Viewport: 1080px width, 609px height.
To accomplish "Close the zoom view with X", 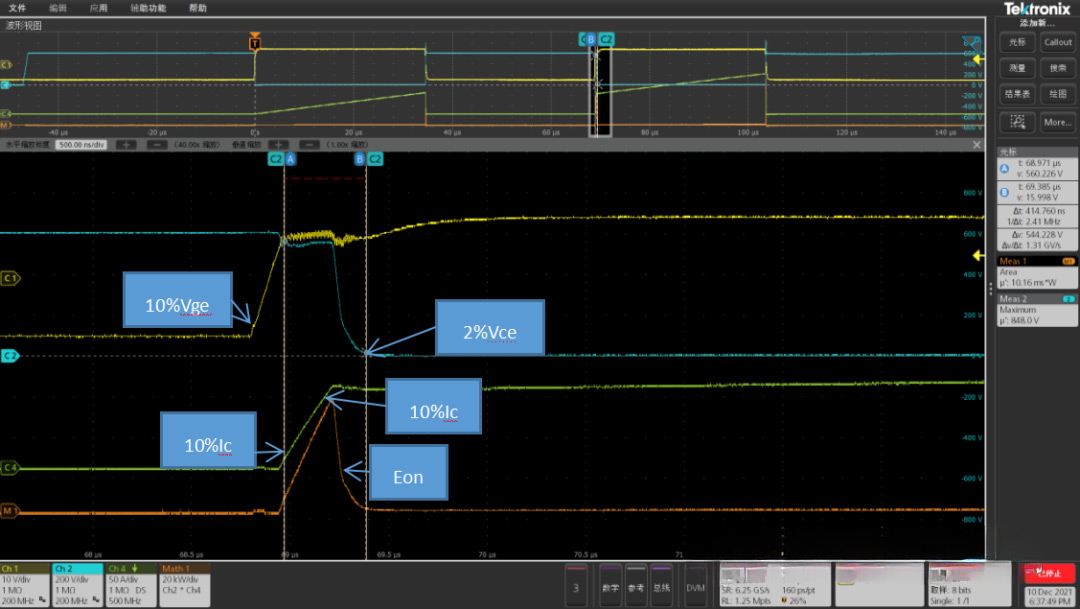I will [x=977, y=145].
